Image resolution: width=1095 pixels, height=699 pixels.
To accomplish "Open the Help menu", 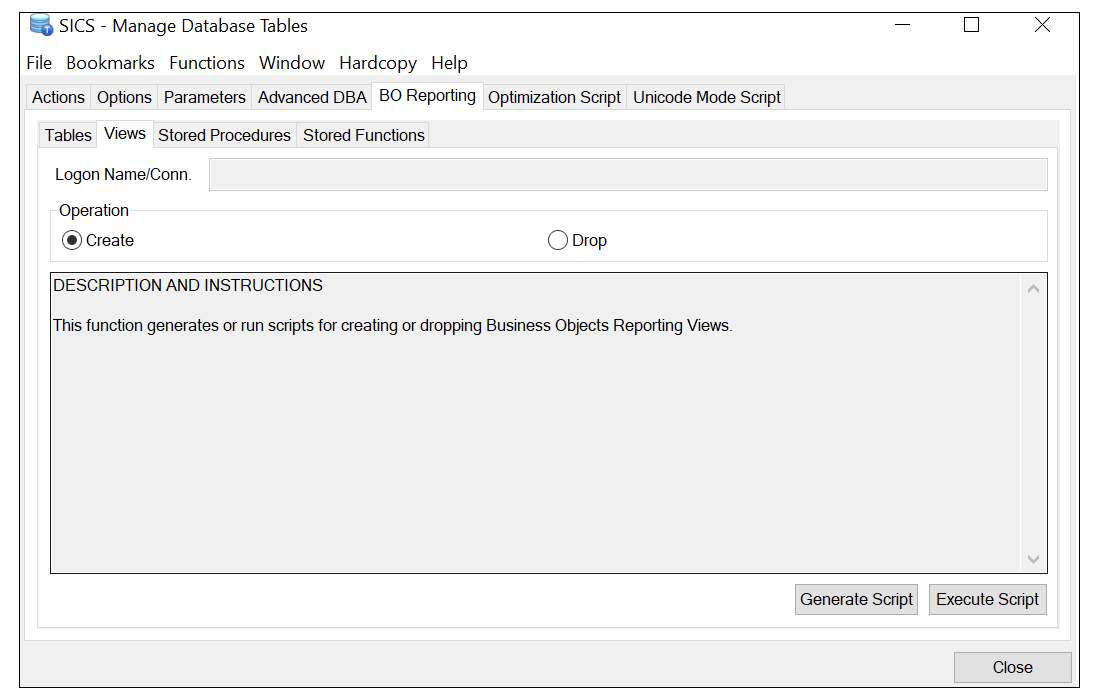I will point(449,63).
